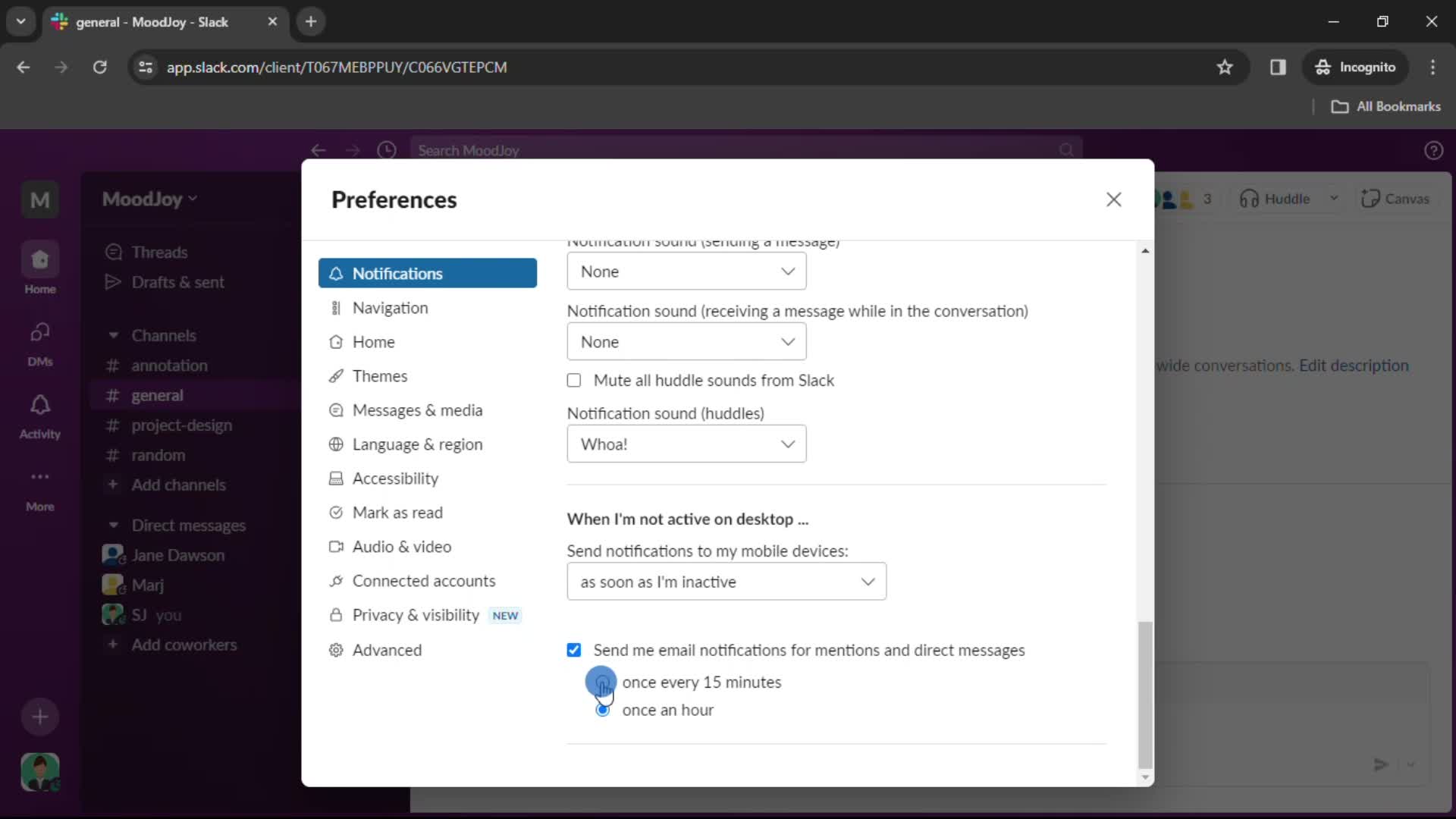Screen dimensions: 1456x819
Task: Open the Messages & media settings
Action: pos(417,410)
